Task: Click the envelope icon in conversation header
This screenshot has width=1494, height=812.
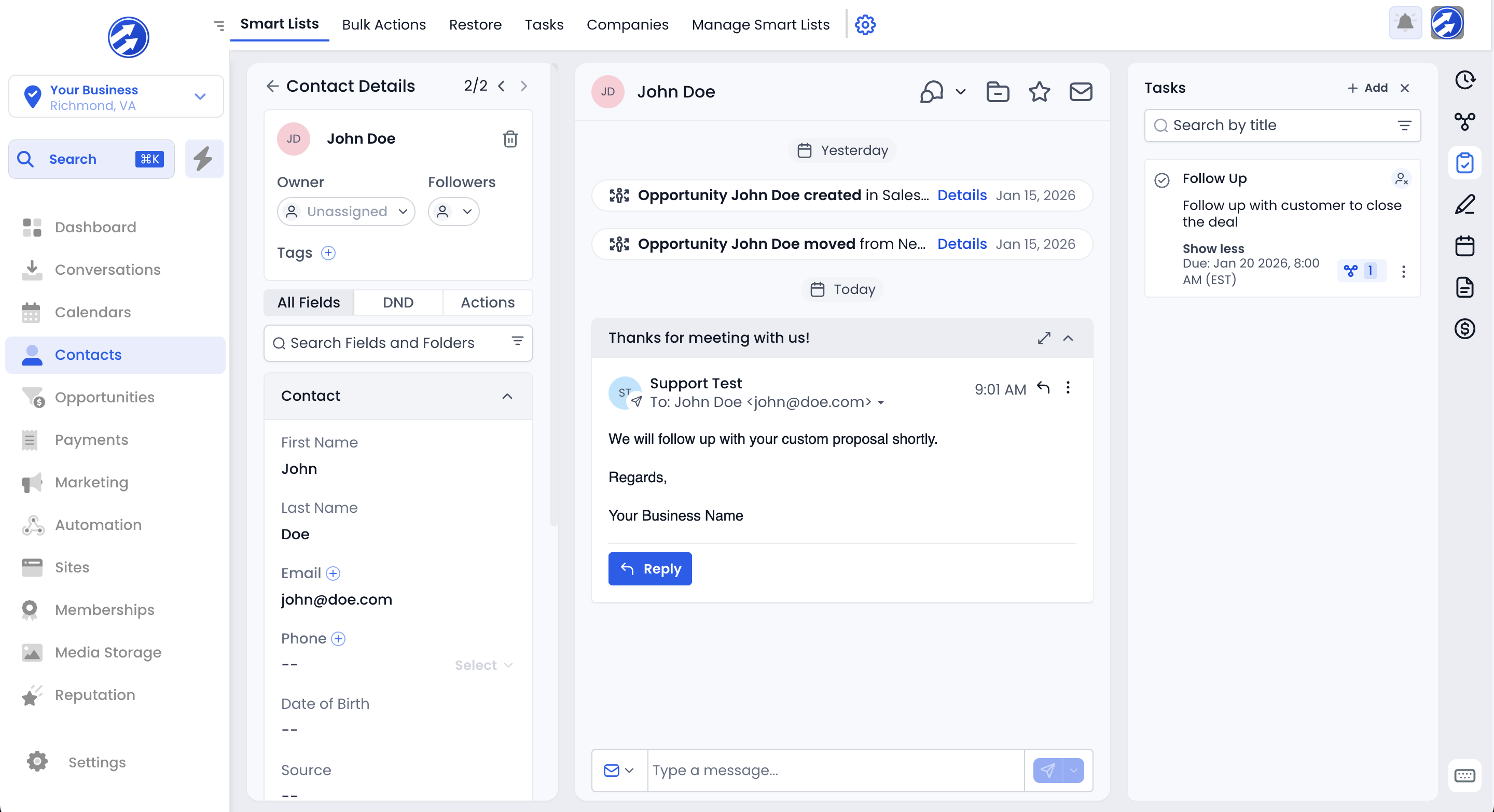Action: click(1081, 92)
